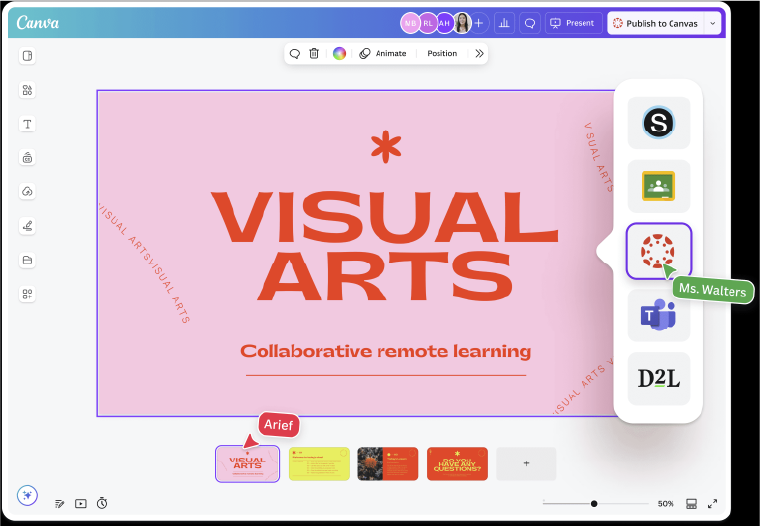Click the Present button
This screenshot has height=526, width=760.
click(x=573, y=23)
